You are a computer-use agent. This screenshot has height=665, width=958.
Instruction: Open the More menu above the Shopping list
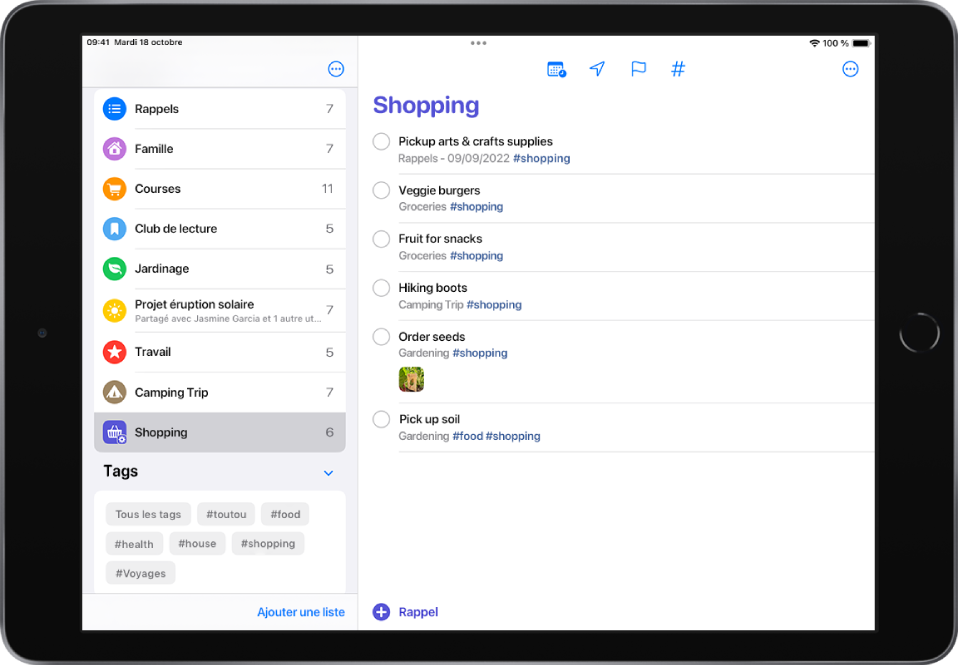[x=850, y=69]
